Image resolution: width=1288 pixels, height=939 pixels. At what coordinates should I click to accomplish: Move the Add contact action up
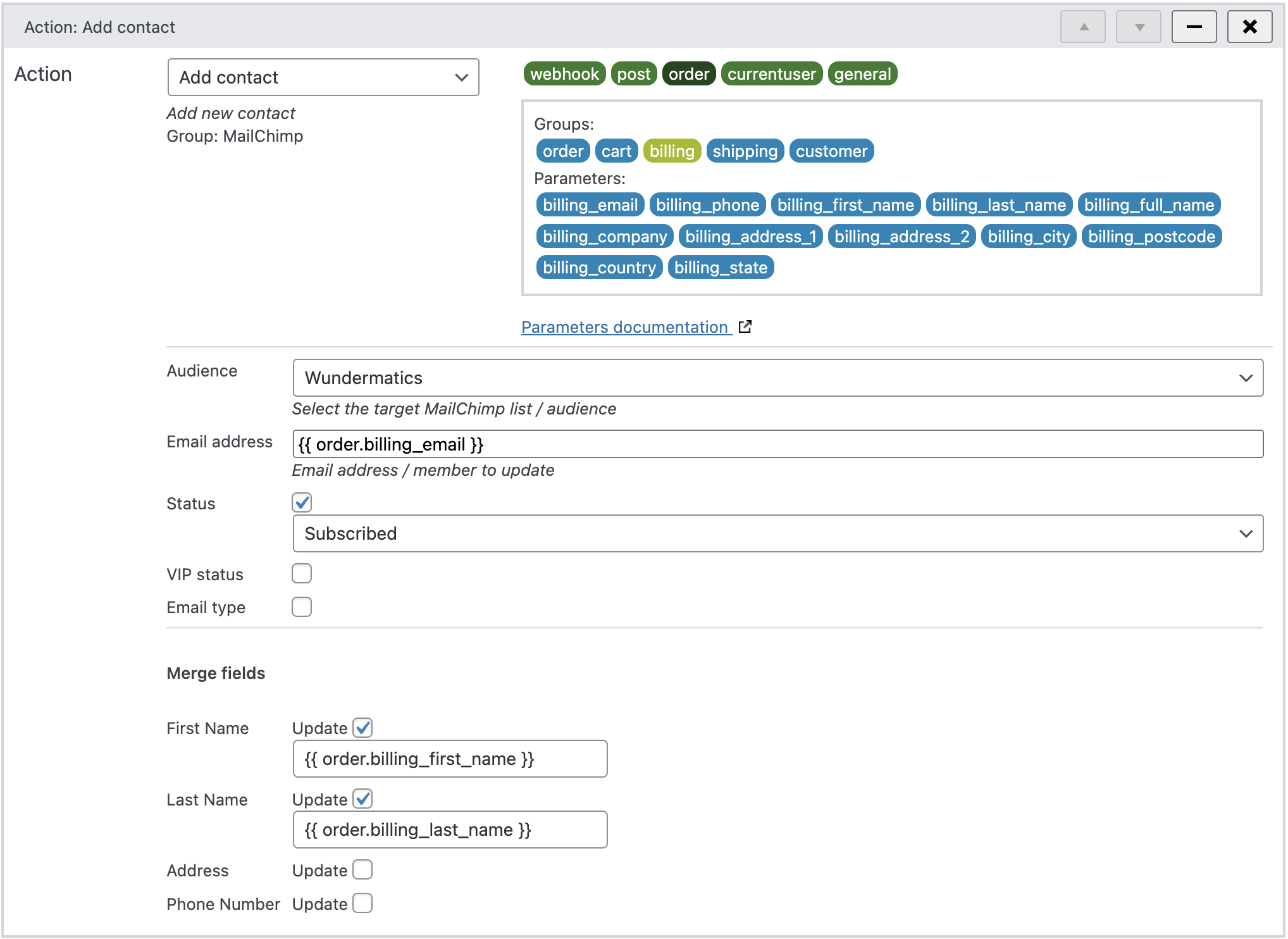click(1083, 27)
